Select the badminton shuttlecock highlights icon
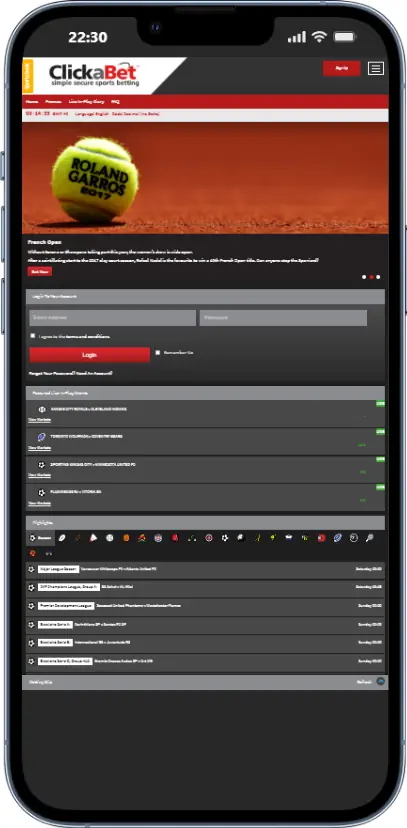The height and width of the screenshot is (828, 407). (x=93, y=538)
